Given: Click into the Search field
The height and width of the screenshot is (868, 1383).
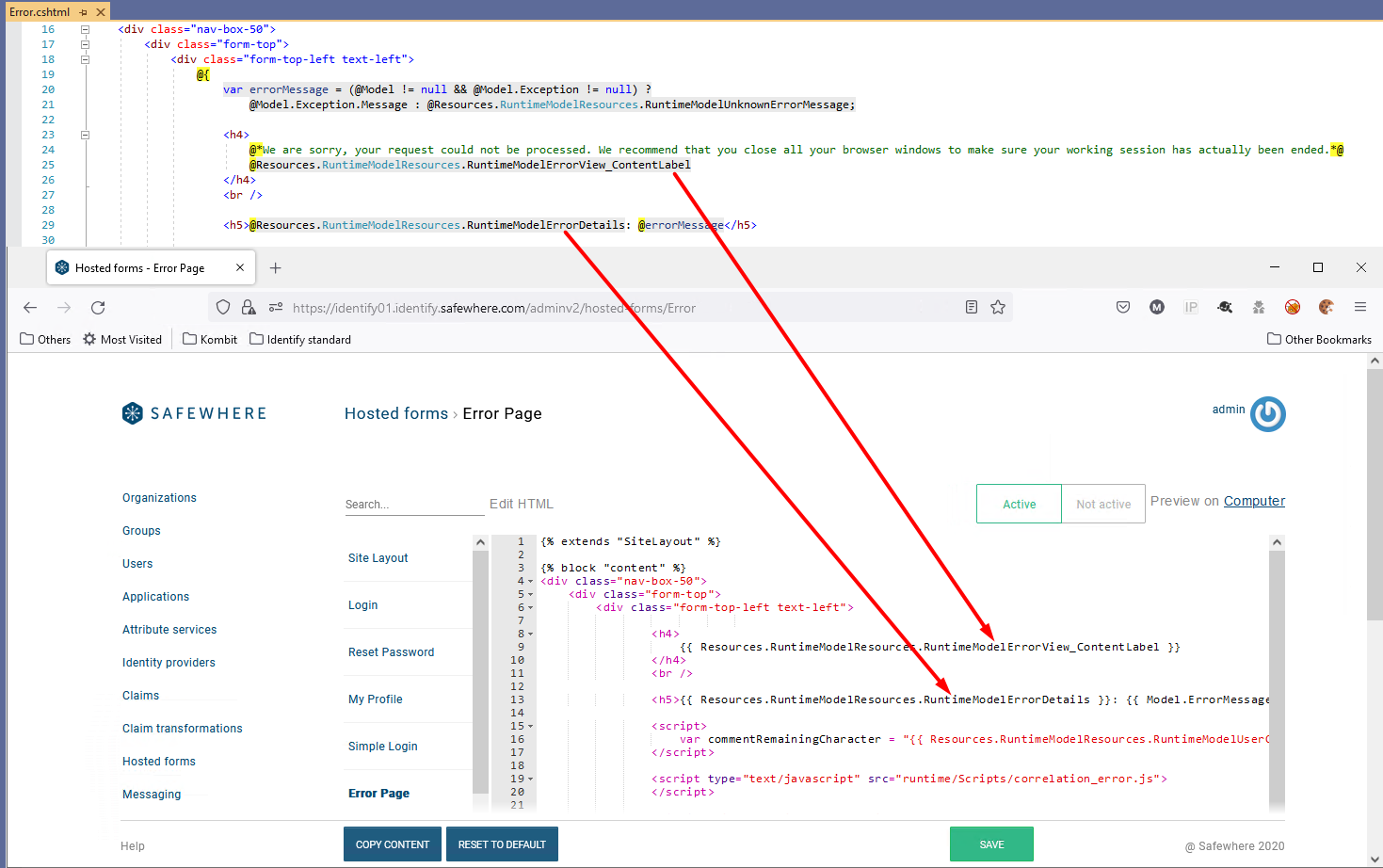Looking at the screenshot, I should 414,505.
